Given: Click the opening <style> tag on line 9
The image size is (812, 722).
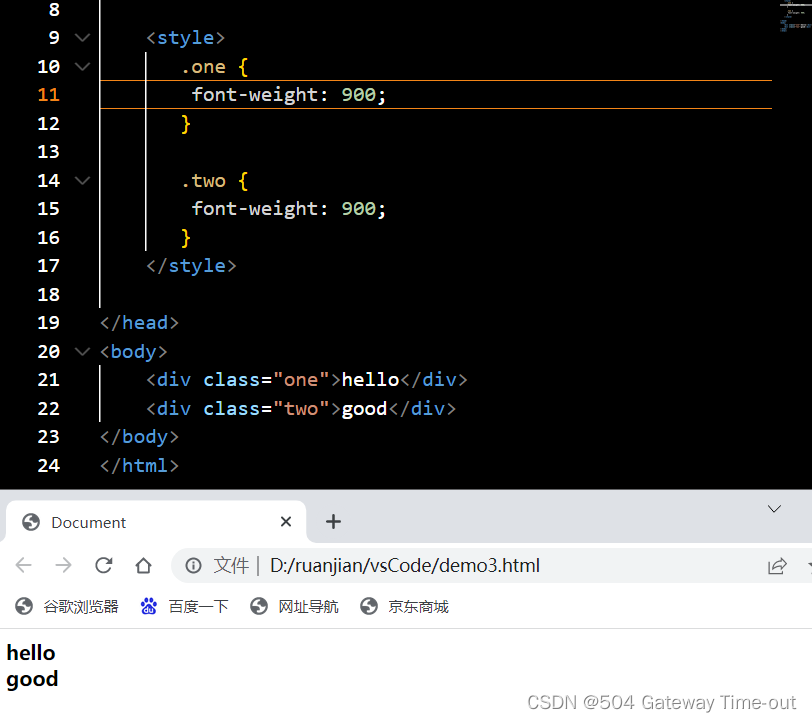Looking at the screenshot, I should pyautogui.click(x=185, y=38).
